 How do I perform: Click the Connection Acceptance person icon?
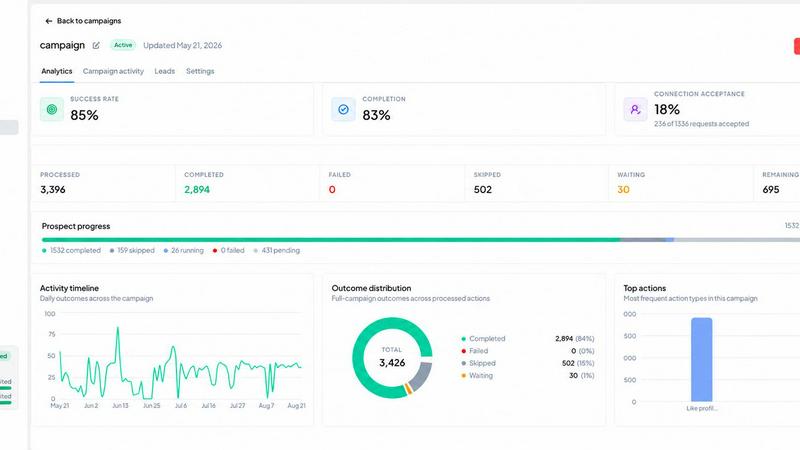[635, 109]
